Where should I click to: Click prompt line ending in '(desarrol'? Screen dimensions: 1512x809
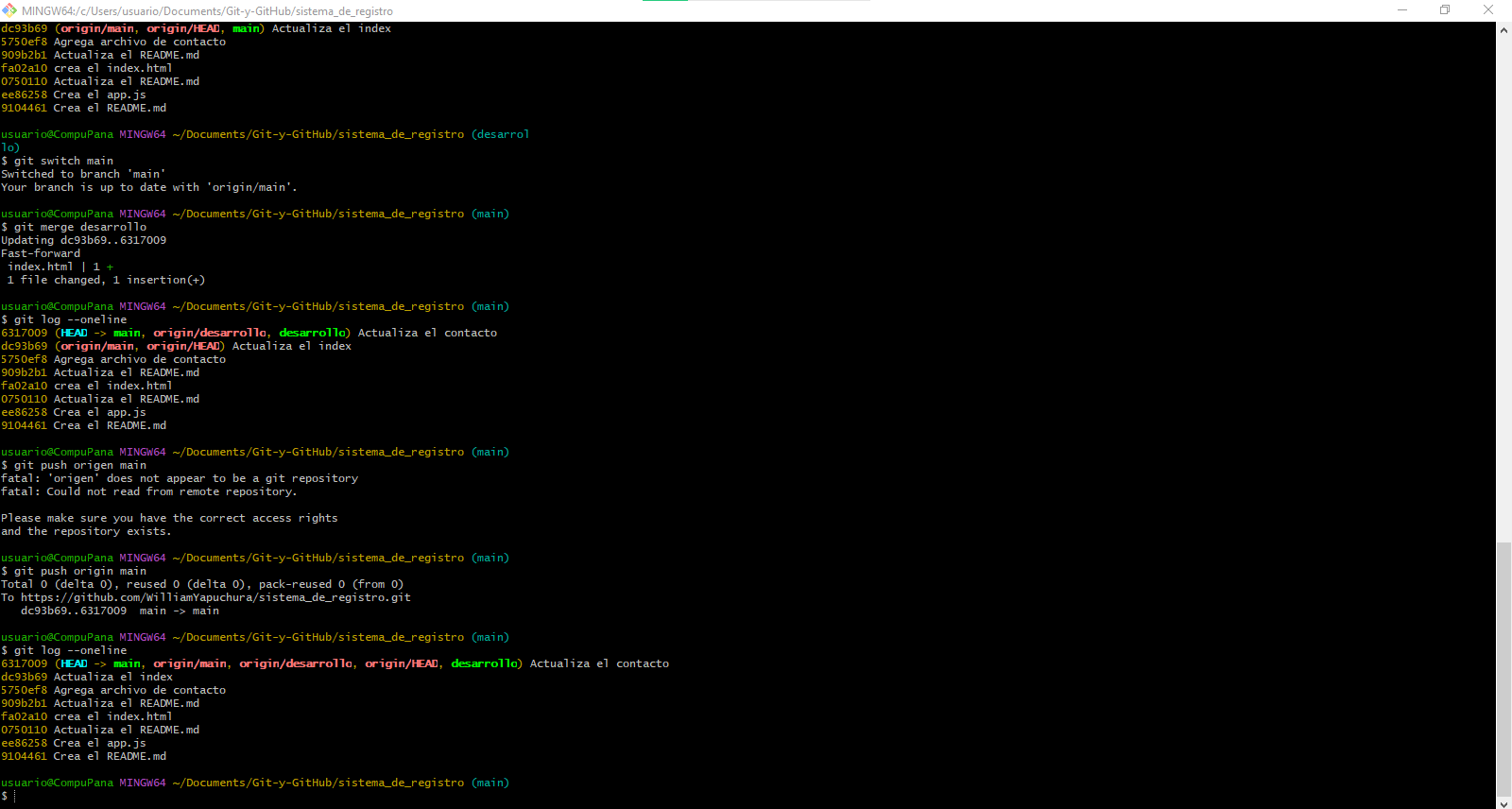(x=266, y=134)
